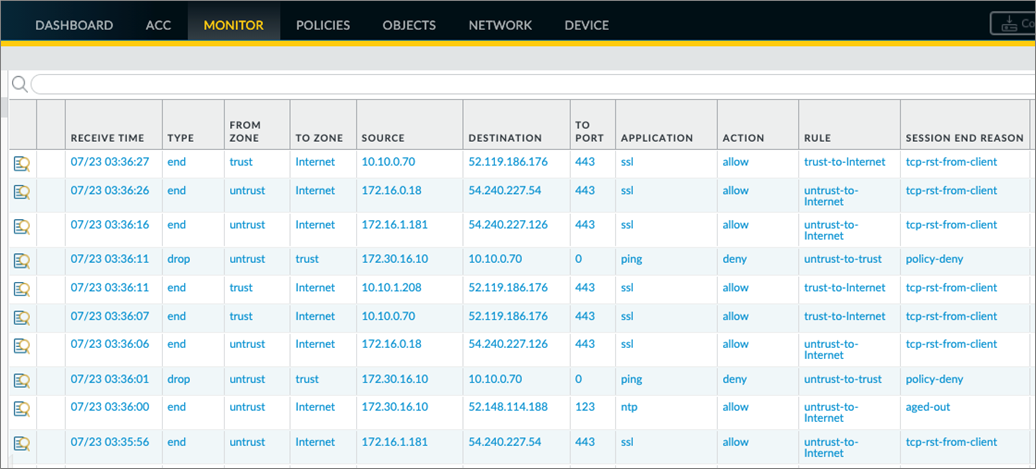The width and height of the screenshot is (1036, 469).
Task: Open log details for the 03:36:16 entry
Action: click(22, 227)
